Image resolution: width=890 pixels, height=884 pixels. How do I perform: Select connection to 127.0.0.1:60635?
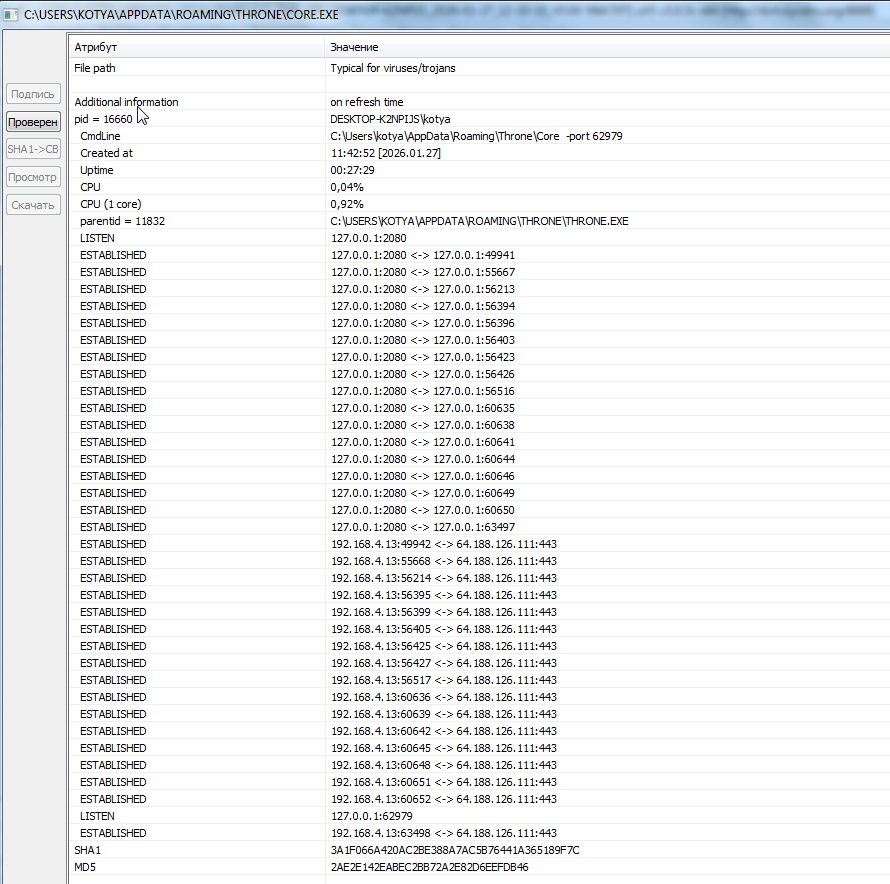(x=423, y=408)
